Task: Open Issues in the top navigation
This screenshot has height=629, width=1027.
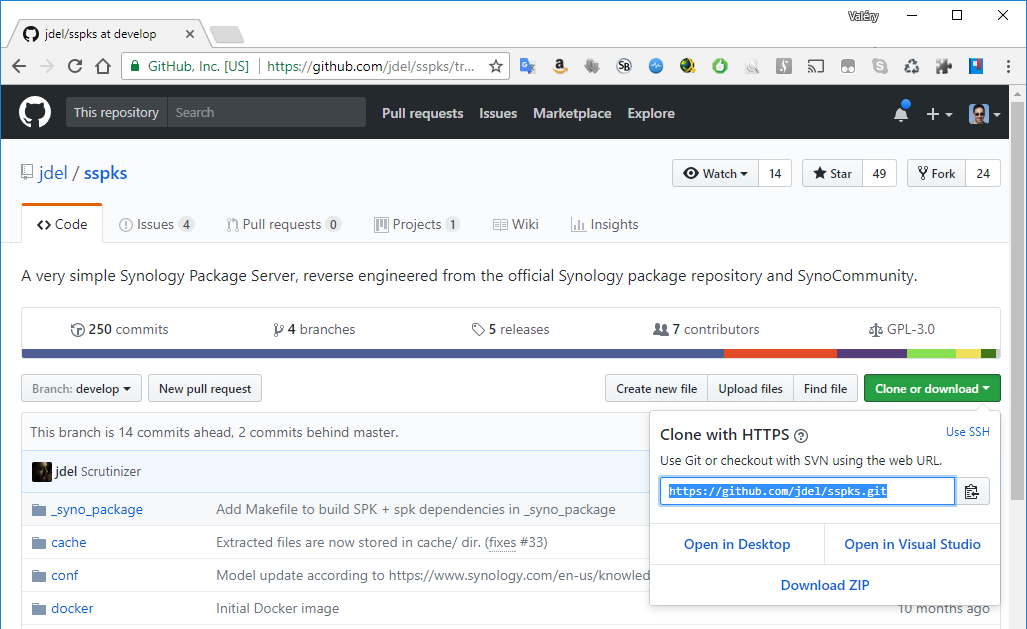Action: [x=498, y=113]
